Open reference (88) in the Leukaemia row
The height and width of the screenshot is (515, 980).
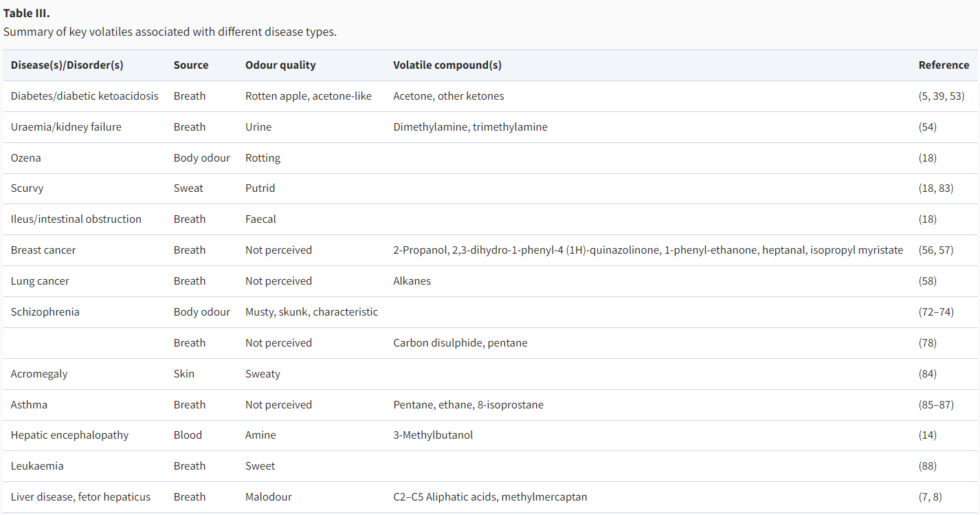point(930,466)
